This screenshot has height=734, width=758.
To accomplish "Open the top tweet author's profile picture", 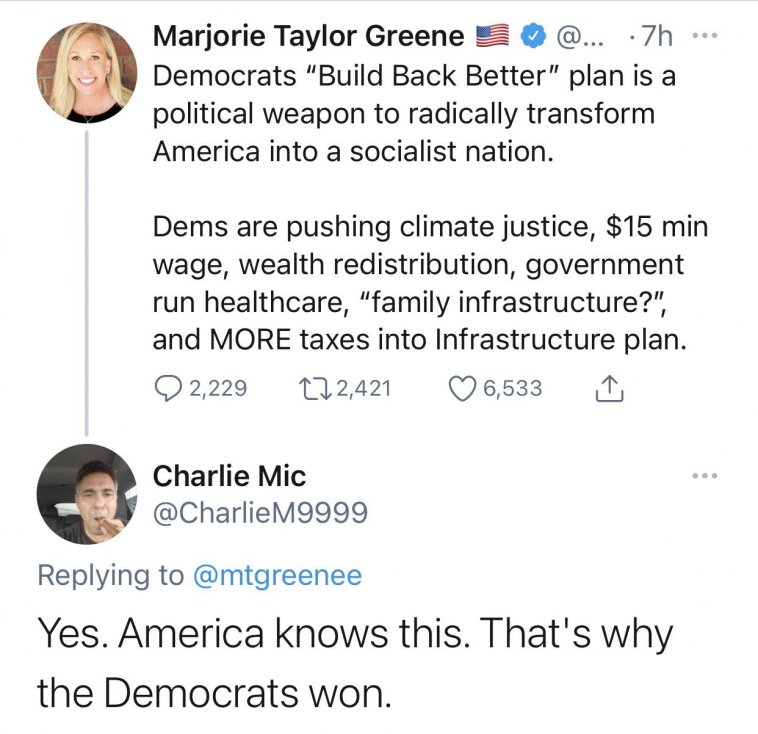I will click(87, 73).
